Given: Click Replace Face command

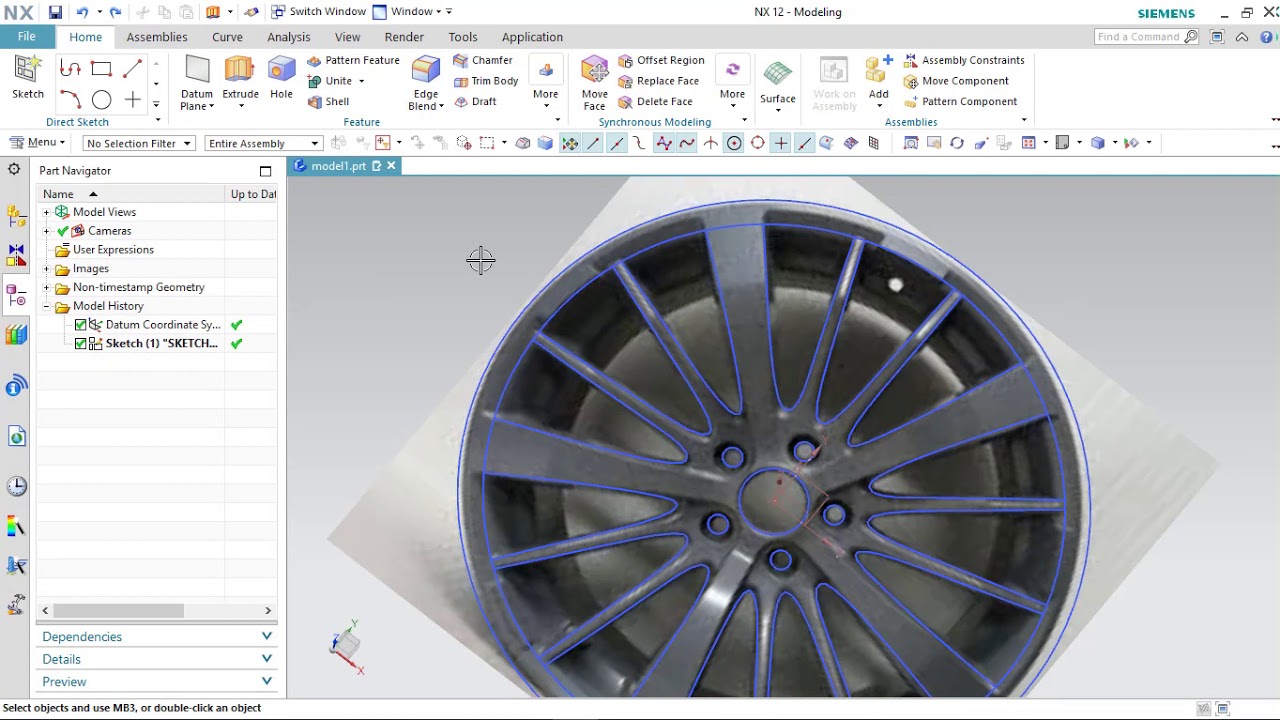Looking at the screenshot, I should pyautogui.click(x=659, y=81).
